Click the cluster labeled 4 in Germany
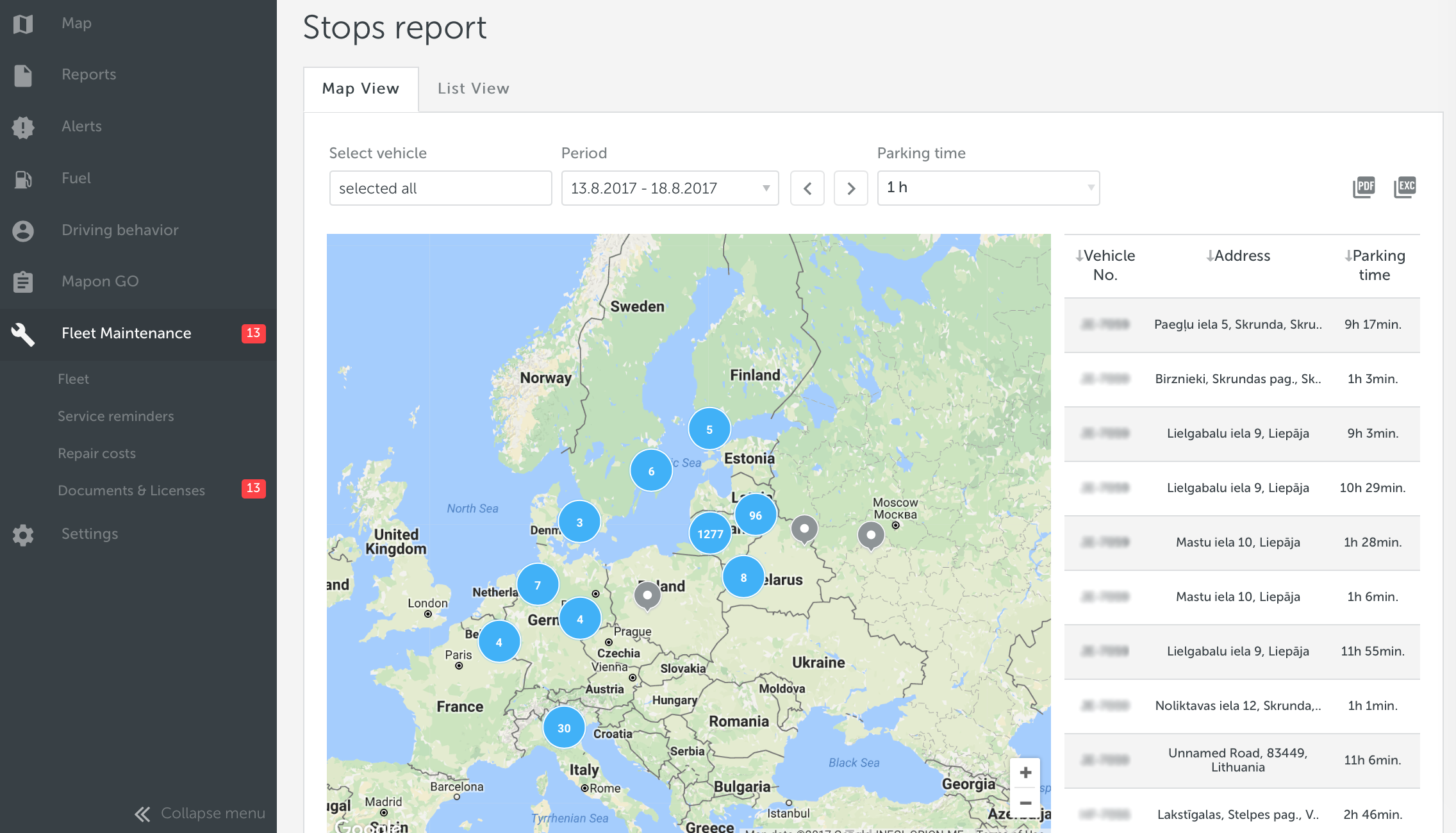 580,619
